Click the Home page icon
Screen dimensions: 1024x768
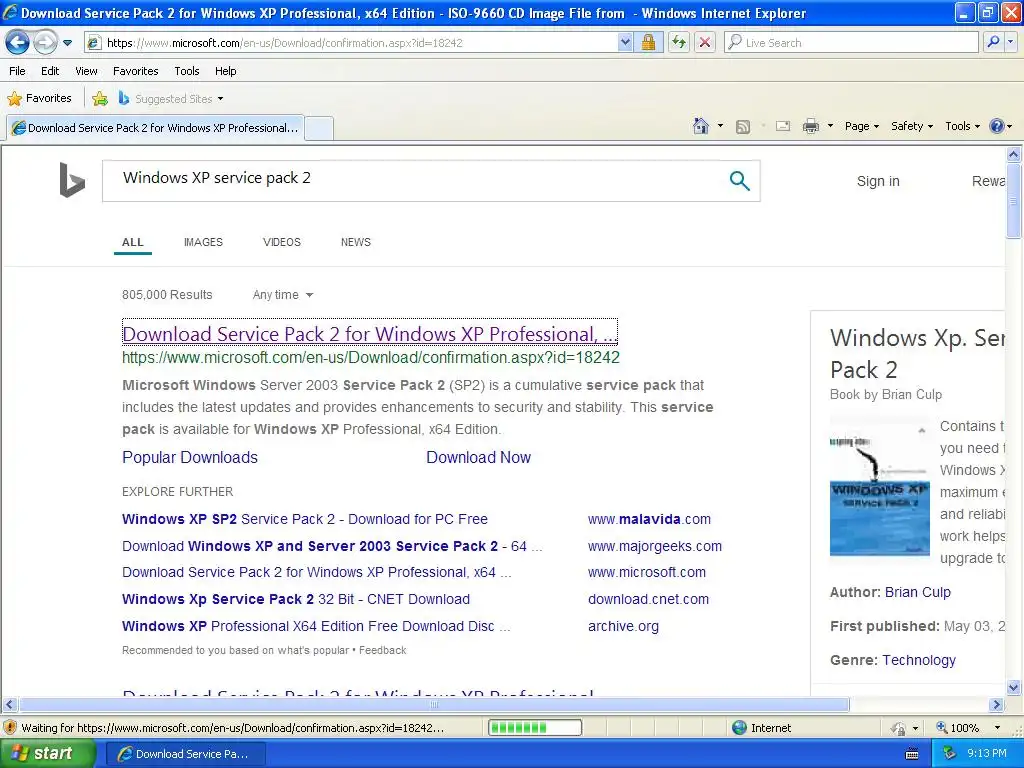701,126
